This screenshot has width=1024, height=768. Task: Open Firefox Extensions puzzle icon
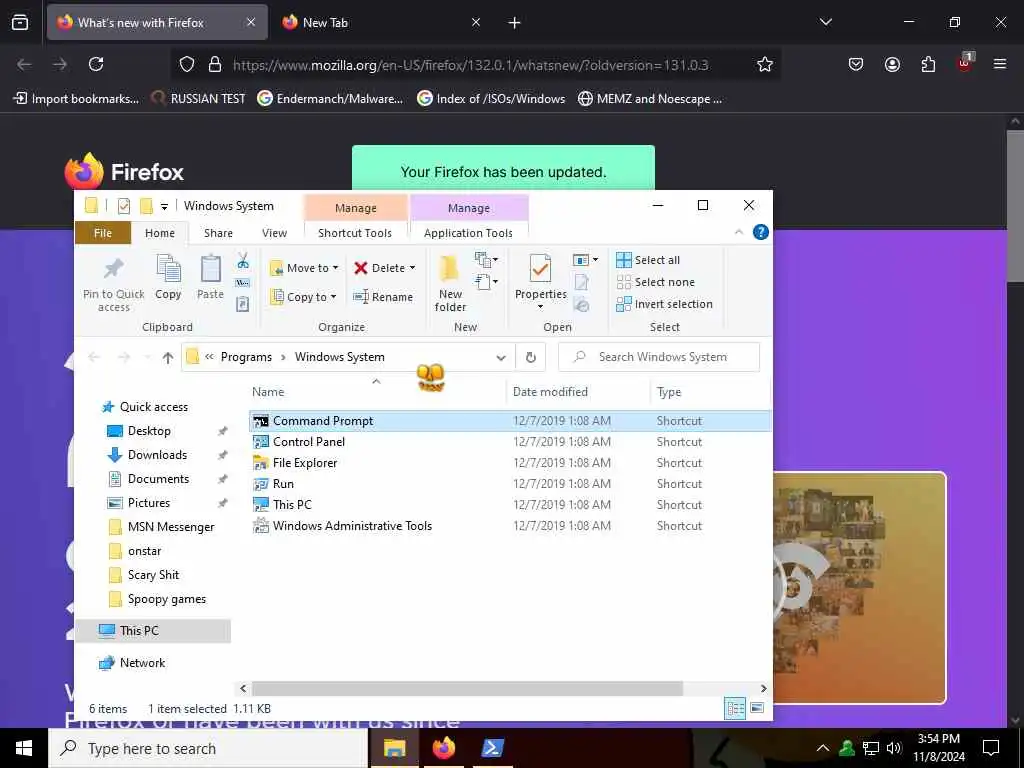[x=928, y=64]
